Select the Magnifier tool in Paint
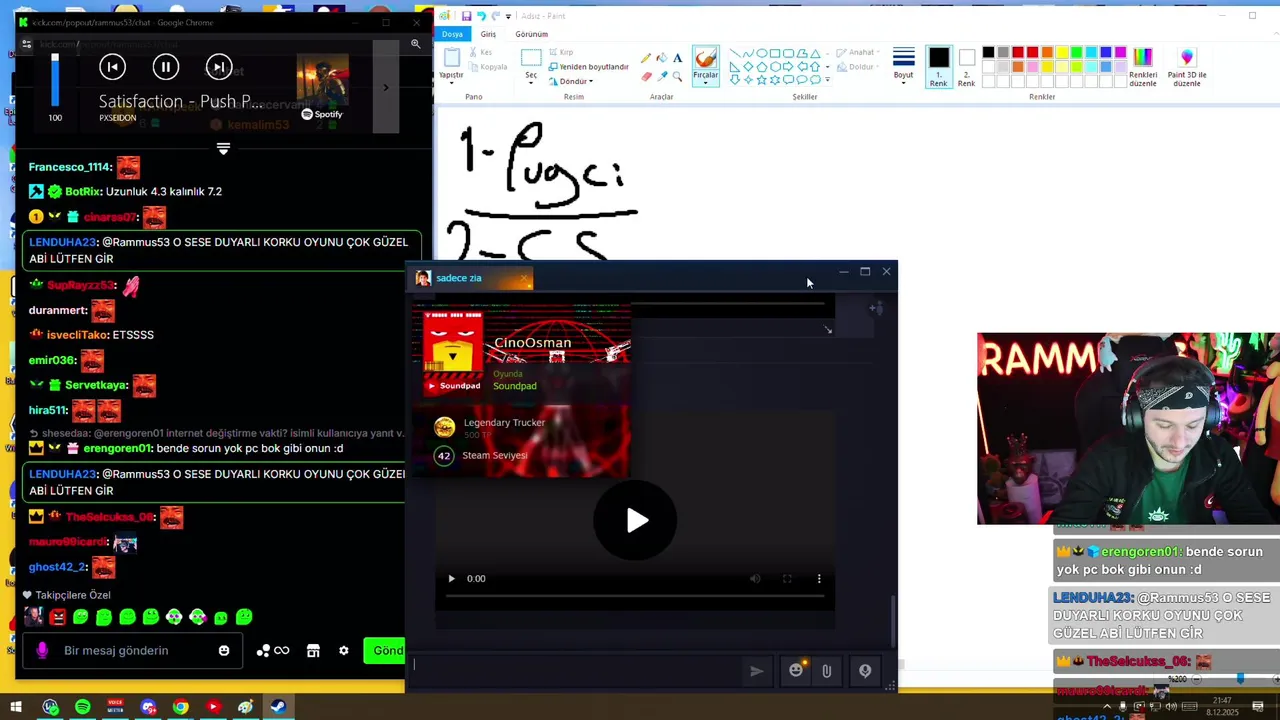Screen dimensions: 1280x720 coord(677,76)
